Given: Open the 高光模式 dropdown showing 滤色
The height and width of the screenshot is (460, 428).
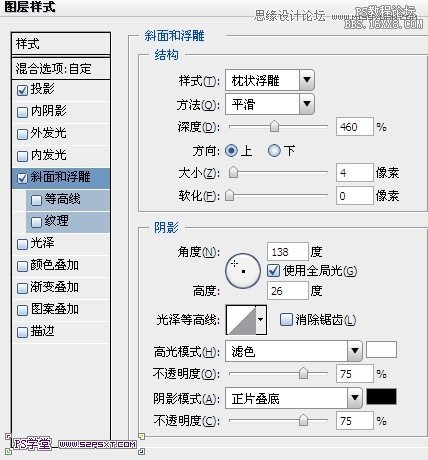Looking at the screenshot, I should coord(294,351).
